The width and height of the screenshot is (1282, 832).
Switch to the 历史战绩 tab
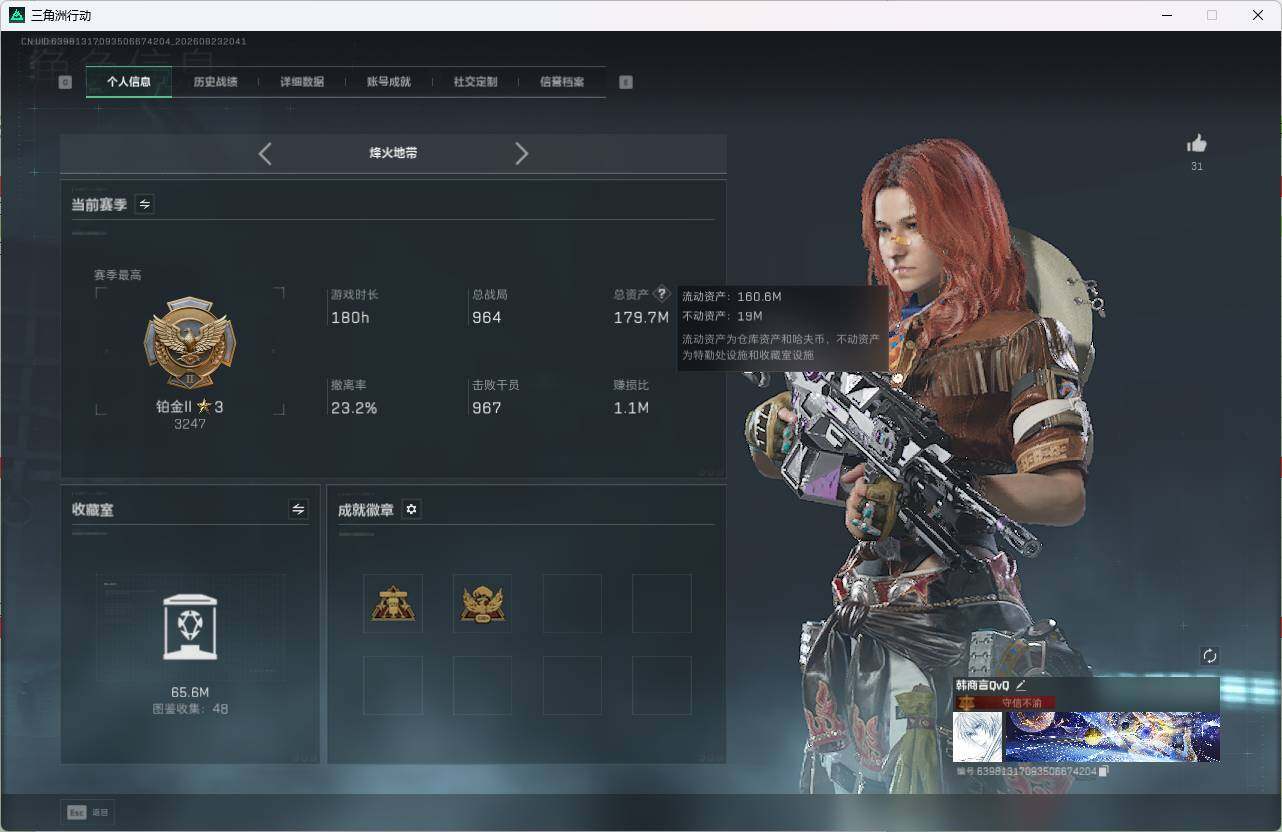click(215, 82)
